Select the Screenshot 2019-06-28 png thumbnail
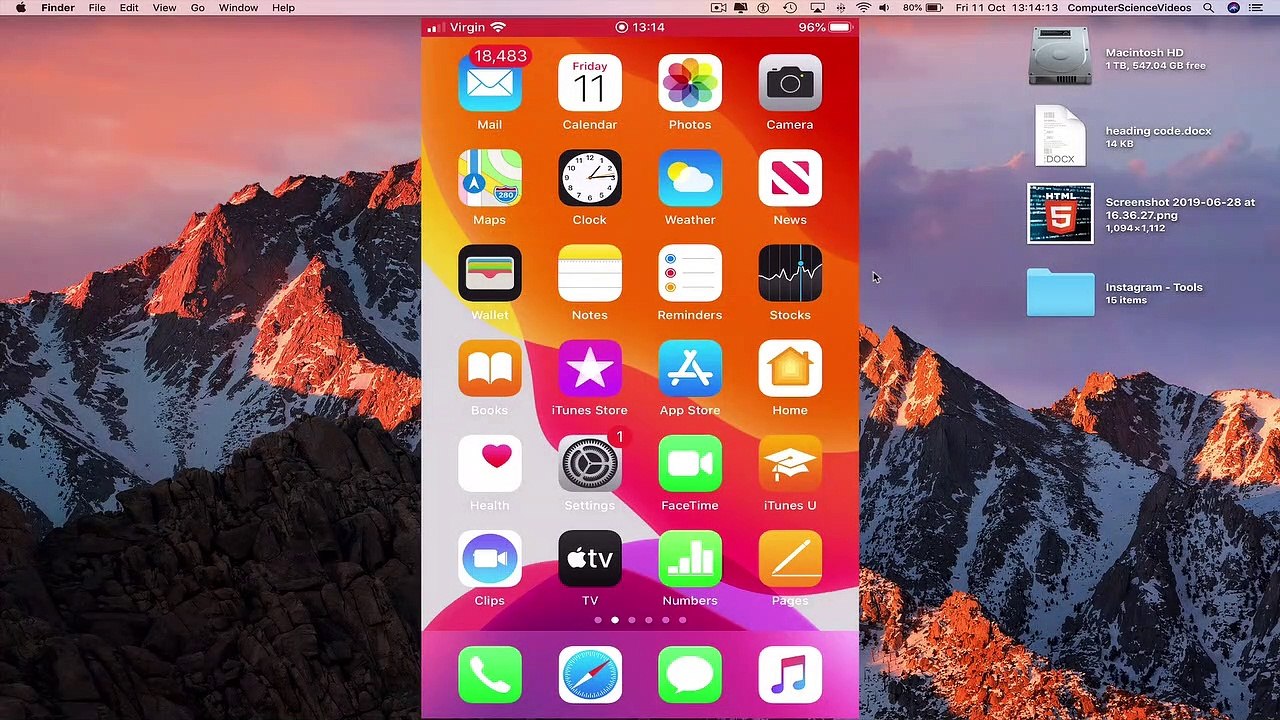This screenshot has height=720, width=1280. [x=1060, y=213]
